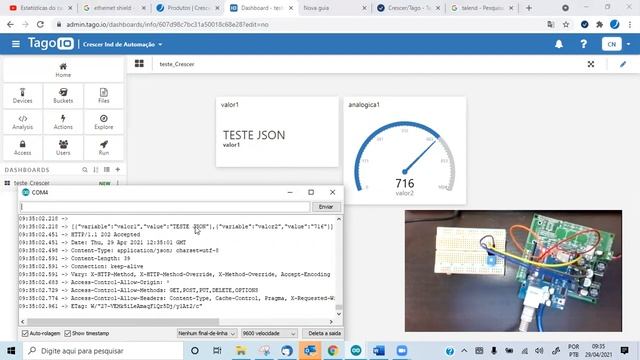Open 9600 velocidade baud dropdown
Screen dimensions: 640x360
pyautogui.click(x=269, y=333)
